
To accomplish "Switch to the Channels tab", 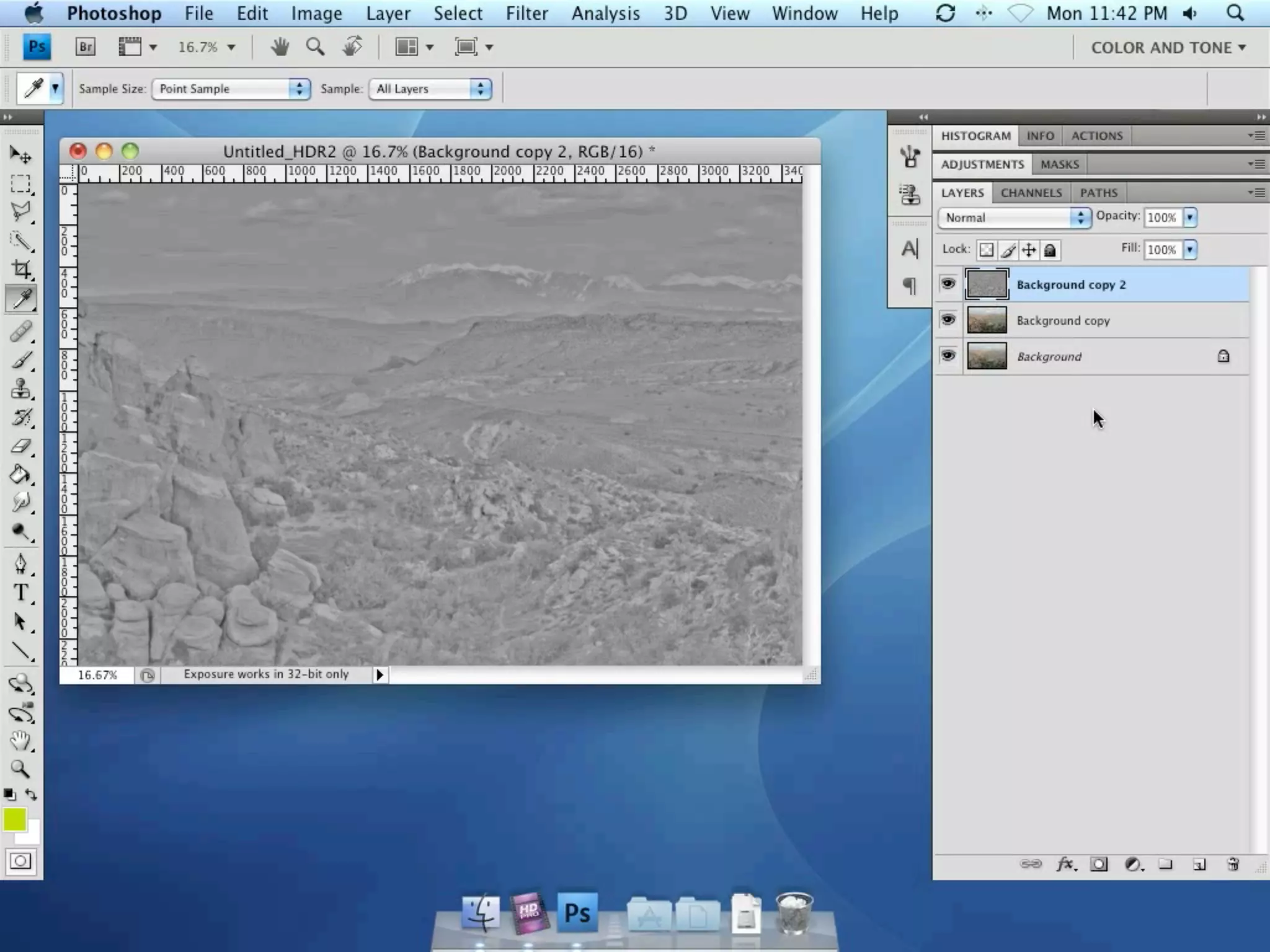I will click(x=1031, y=193).
